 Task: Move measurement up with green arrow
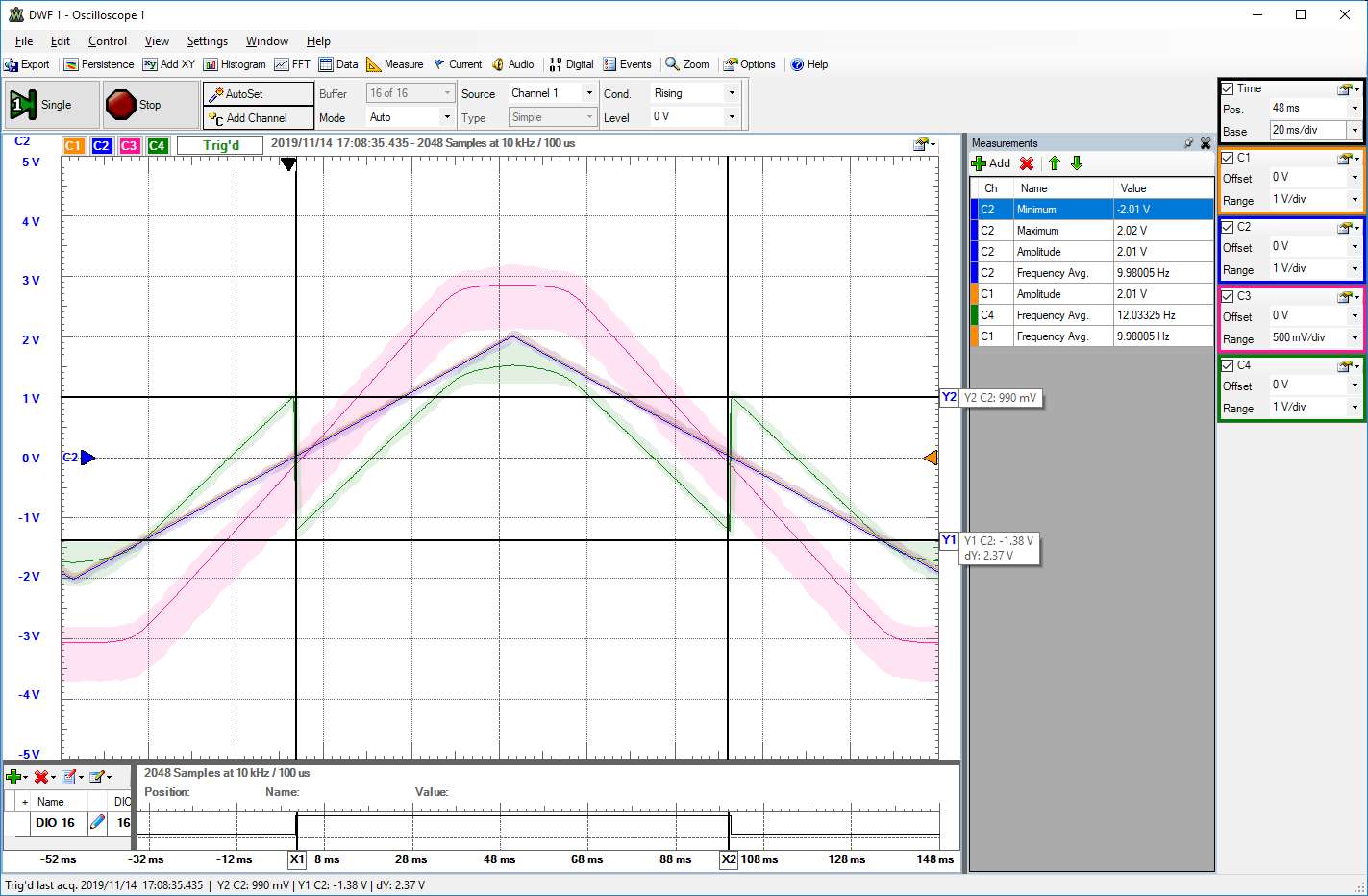[1055, 163]
